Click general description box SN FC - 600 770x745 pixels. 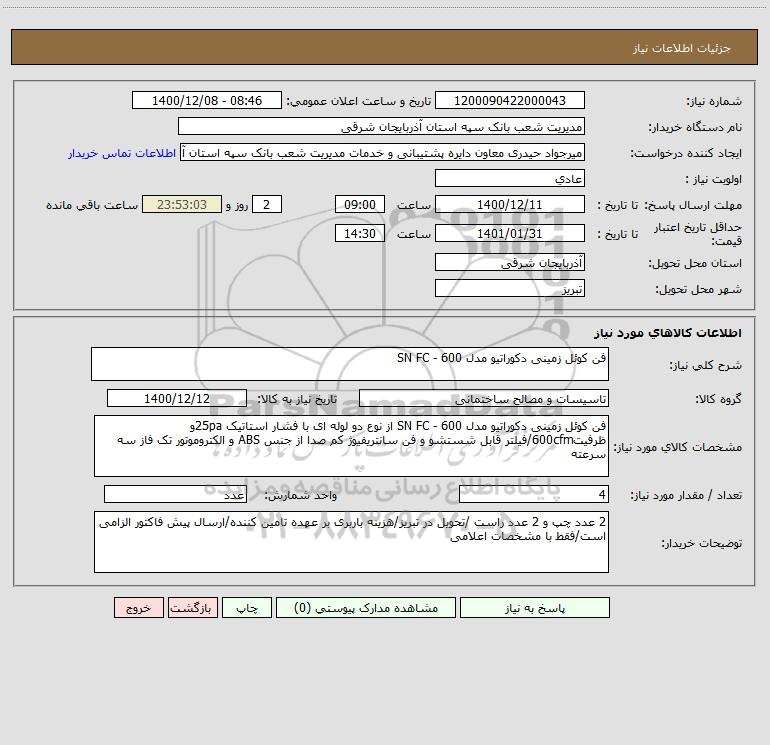(x=350, y=364)
